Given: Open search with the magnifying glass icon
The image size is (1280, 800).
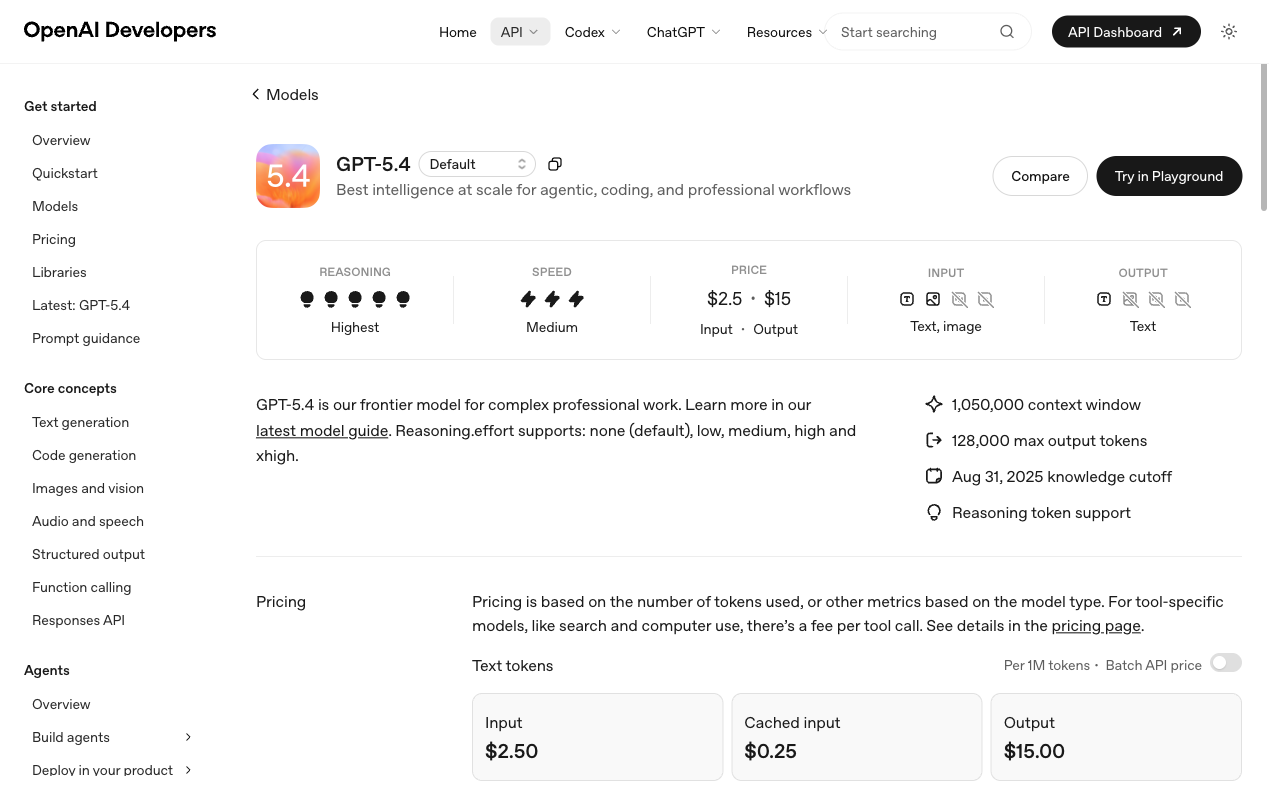Looking at the screenshot, I should point(1007,31).
